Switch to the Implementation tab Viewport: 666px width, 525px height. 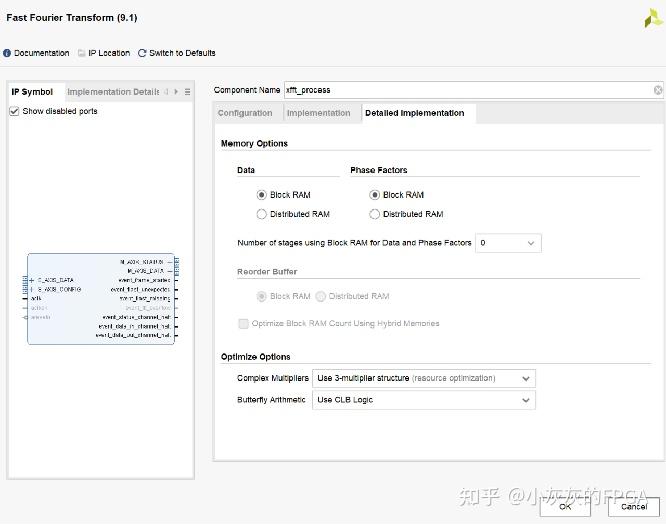[x=318, y=113]
